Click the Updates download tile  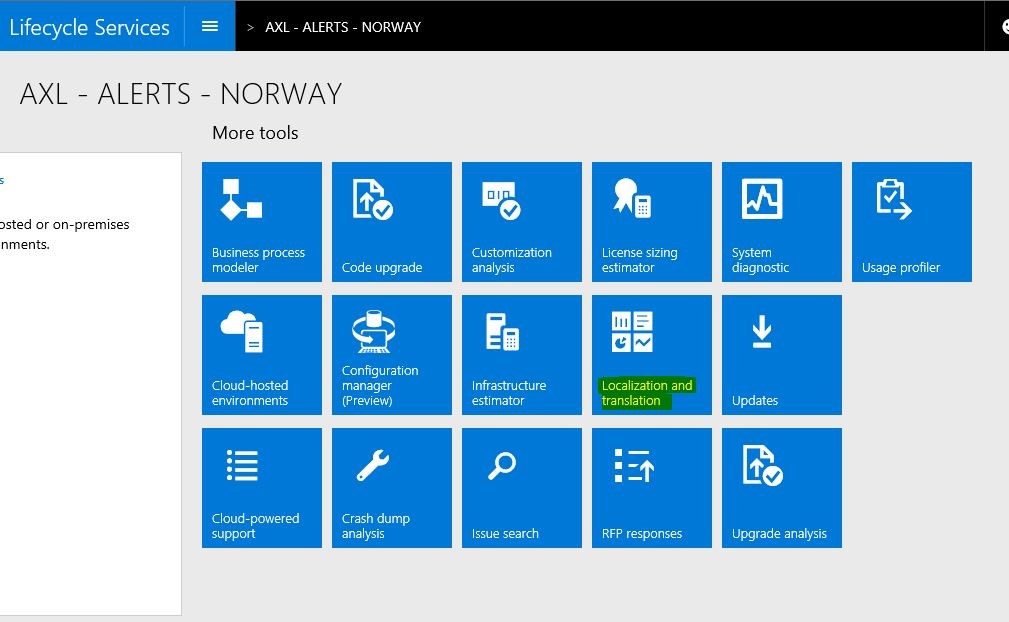click(782, 355)
